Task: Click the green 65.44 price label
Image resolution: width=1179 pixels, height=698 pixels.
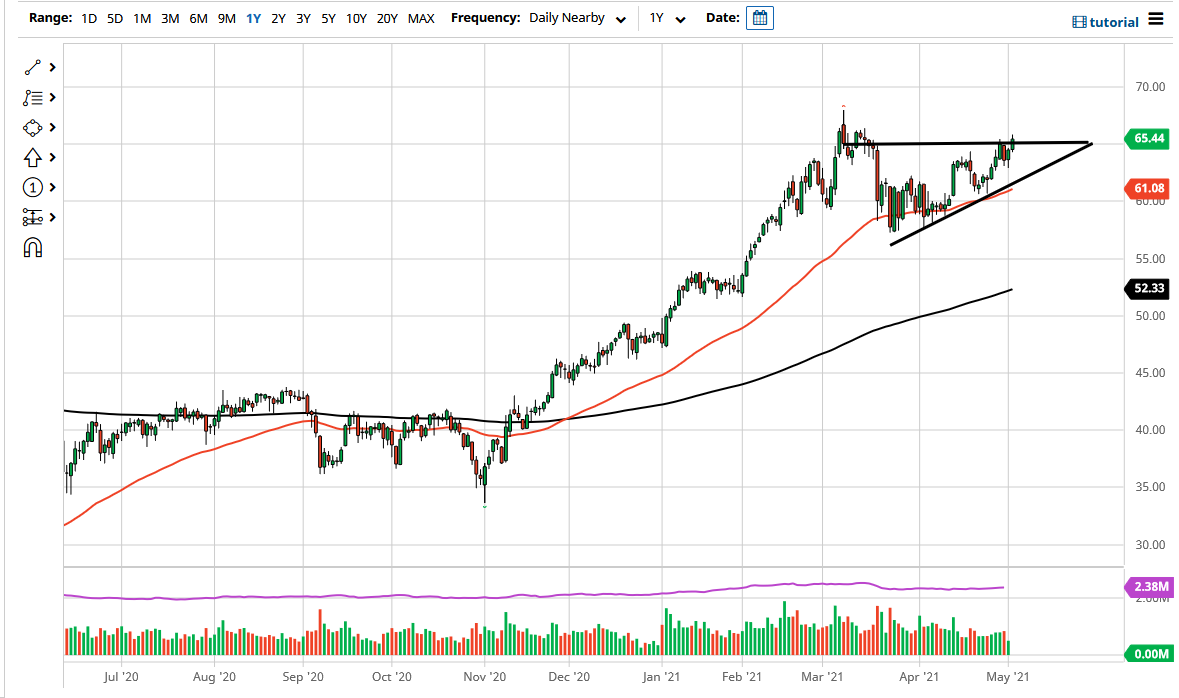Action: pos(1147,139)
